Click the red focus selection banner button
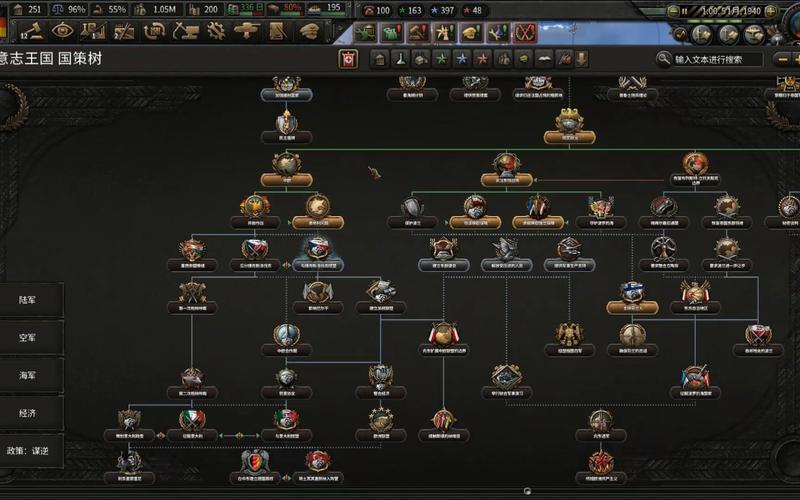The width and height of the screenshot is (800, 500). [x=348, y=60]
